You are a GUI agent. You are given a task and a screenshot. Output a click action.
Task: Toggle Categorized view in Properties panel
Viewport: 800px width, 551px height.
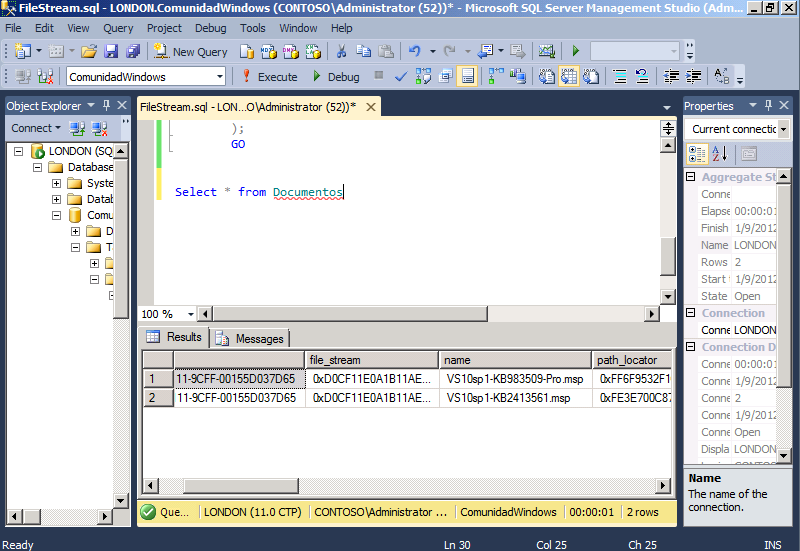(697, 154)
